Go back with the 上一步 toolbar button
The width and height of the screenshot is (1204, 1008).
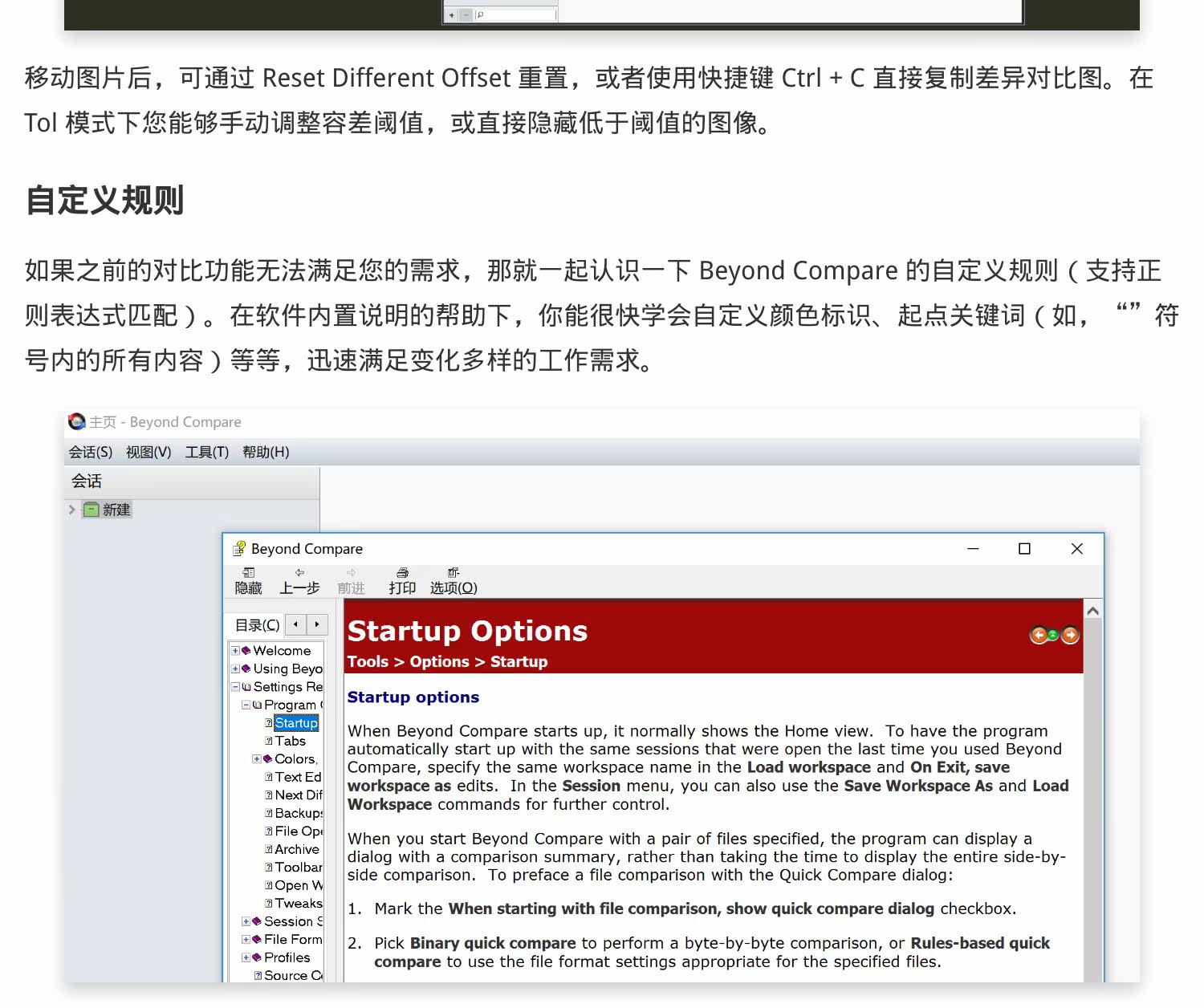[299, 581]
